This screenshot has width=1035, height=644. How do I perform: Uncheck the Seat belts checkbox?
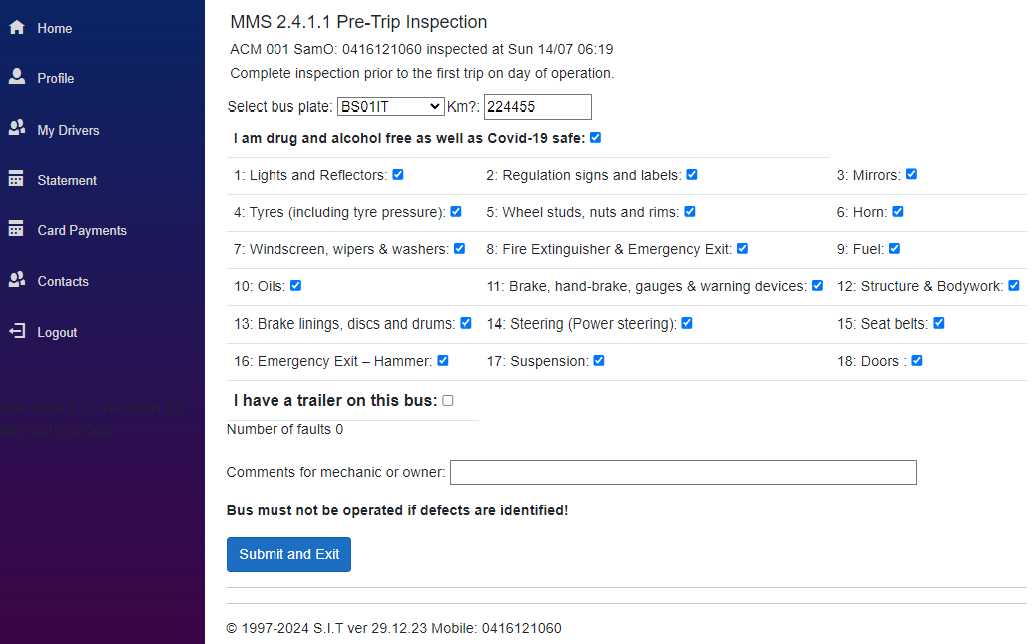click(939, 323)
